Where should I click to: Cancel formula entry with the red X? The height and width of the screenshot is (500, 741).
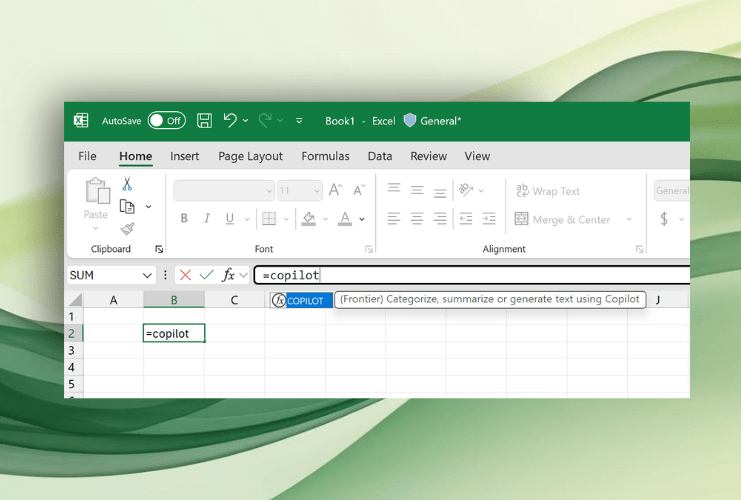click(x=187, y=275)
